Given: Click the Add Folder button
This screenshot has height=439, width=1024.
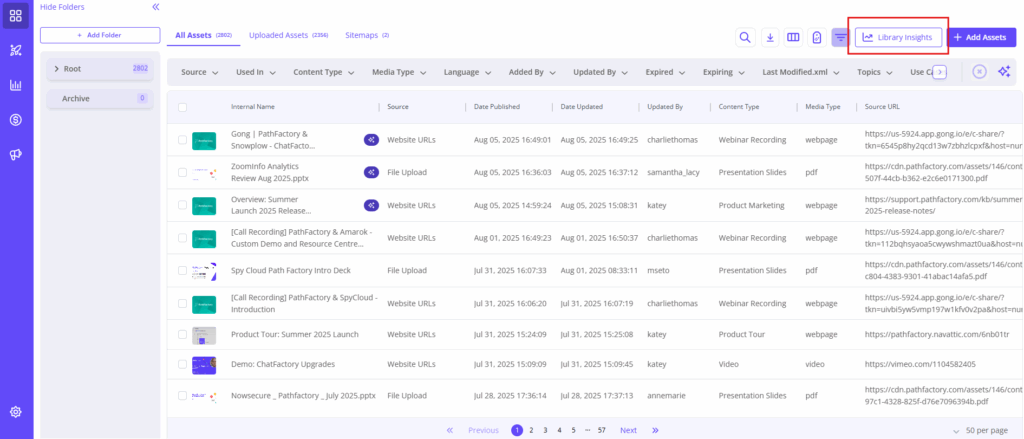Looking at the screenshot, I should pos(100,35).
